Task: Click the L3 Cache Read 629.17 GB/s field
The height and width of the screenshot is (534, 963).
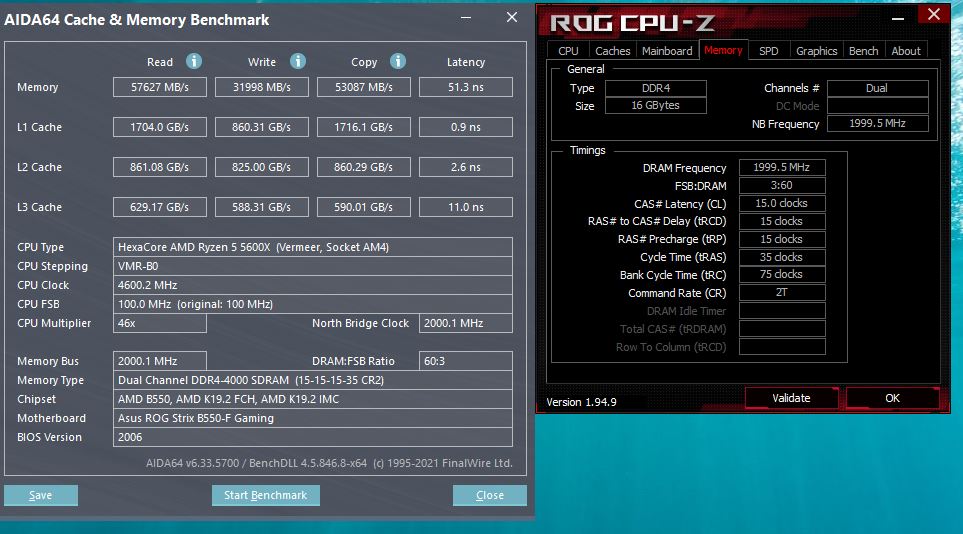Action: [x=160, y=207]
